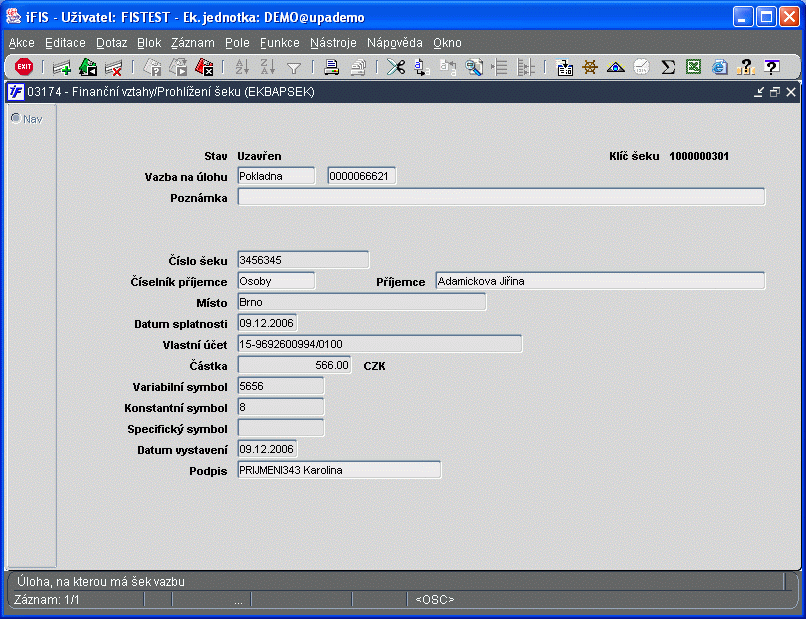Open the Dotaz menu
The width and height of the screenshot is (806, 619).
click(112, 43)
